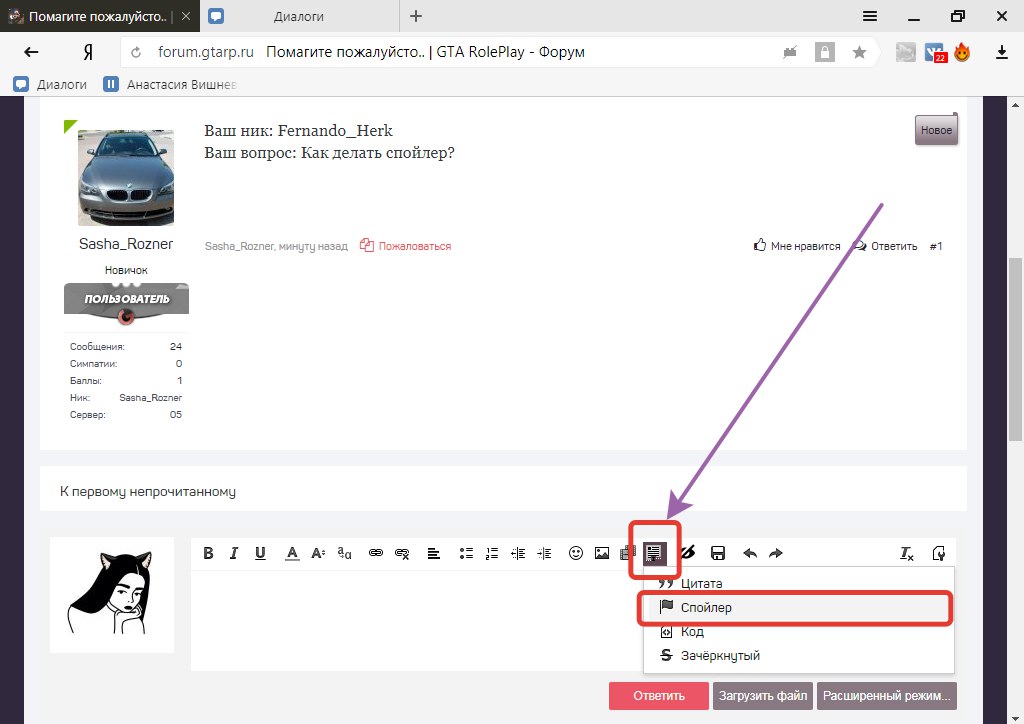Click the crossed-out eye toolbar icon
The width and height of the screenshot is (1024, 724).
coord(687,553)
